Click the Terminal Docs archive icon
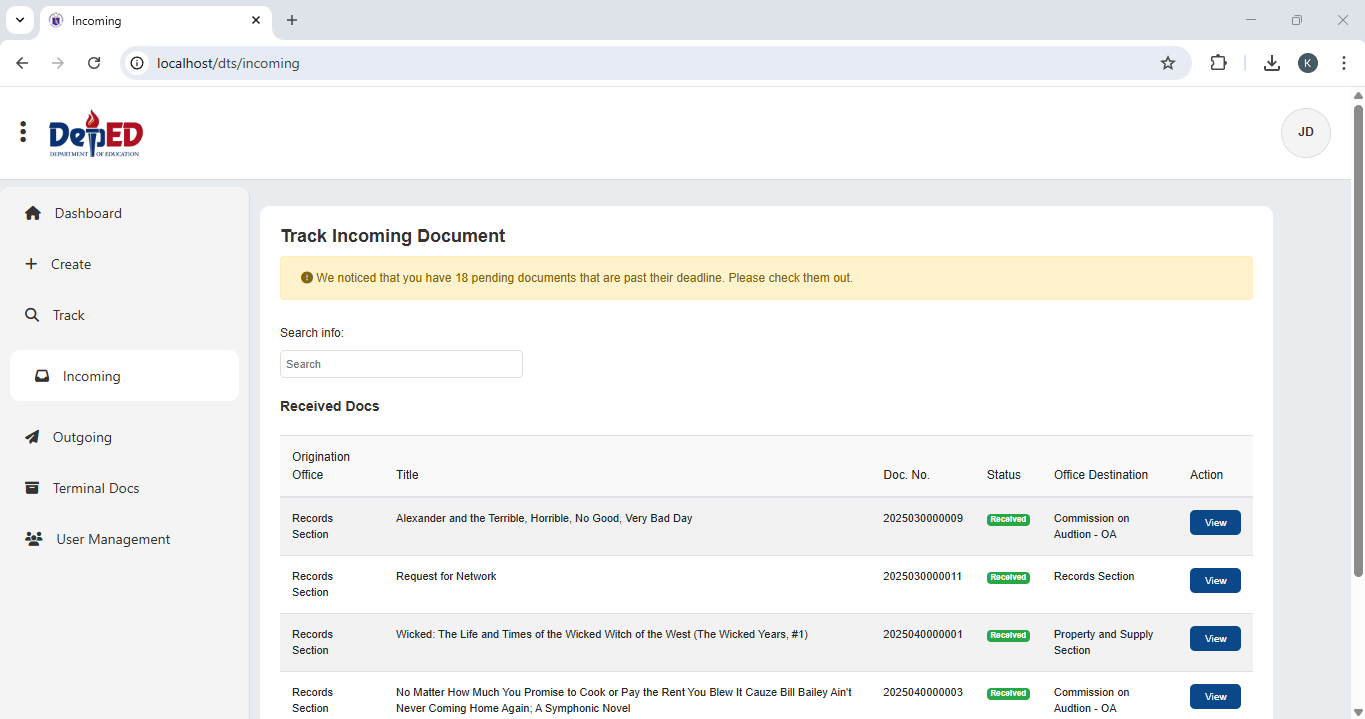Screen dimensions: 1365x719 click(32, 488)
